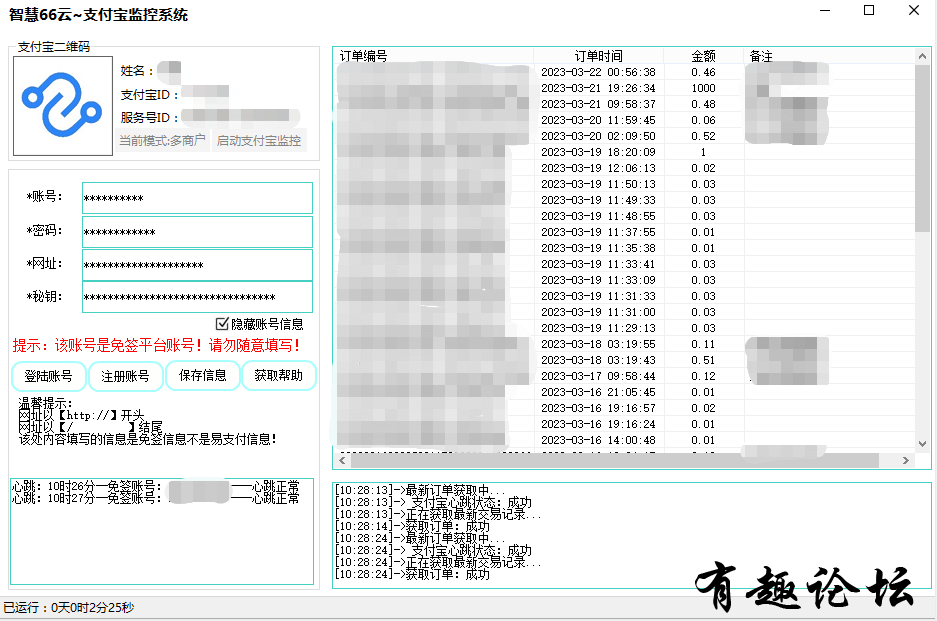Sort by 订单时间 column header

(x=598, y=56)
